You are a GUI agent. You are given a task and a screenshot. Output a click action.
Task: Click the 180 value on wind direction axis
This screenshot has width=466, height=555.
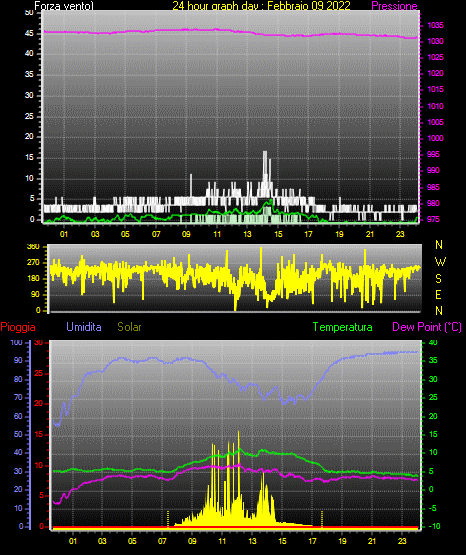pyautogui.click(x=33, y=279)
